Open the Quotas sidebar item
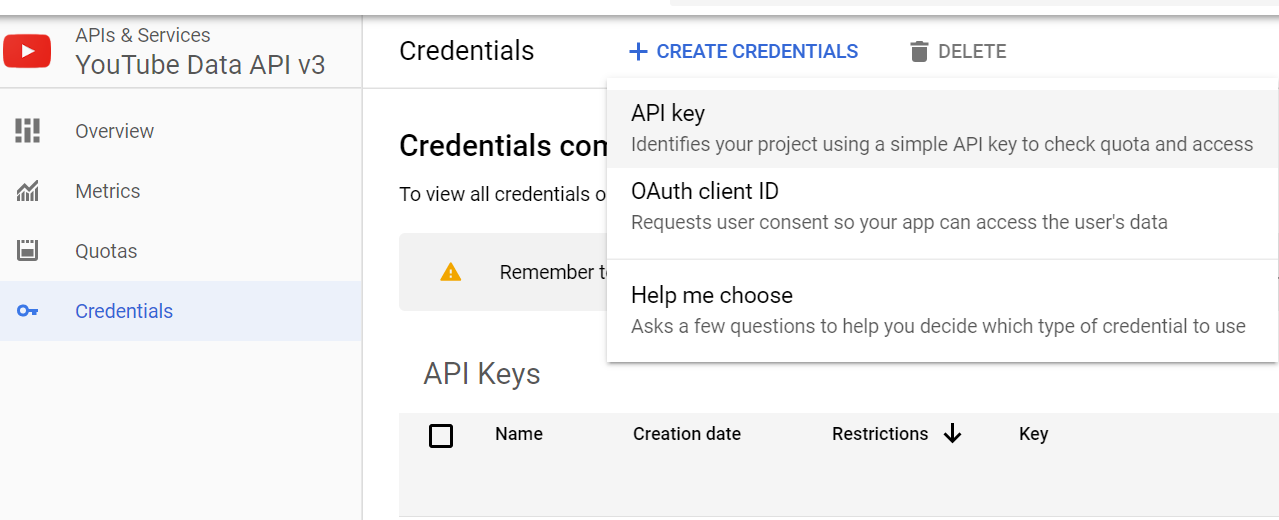Viewport: 1279px width, 520px height. (x=106, y=251)
